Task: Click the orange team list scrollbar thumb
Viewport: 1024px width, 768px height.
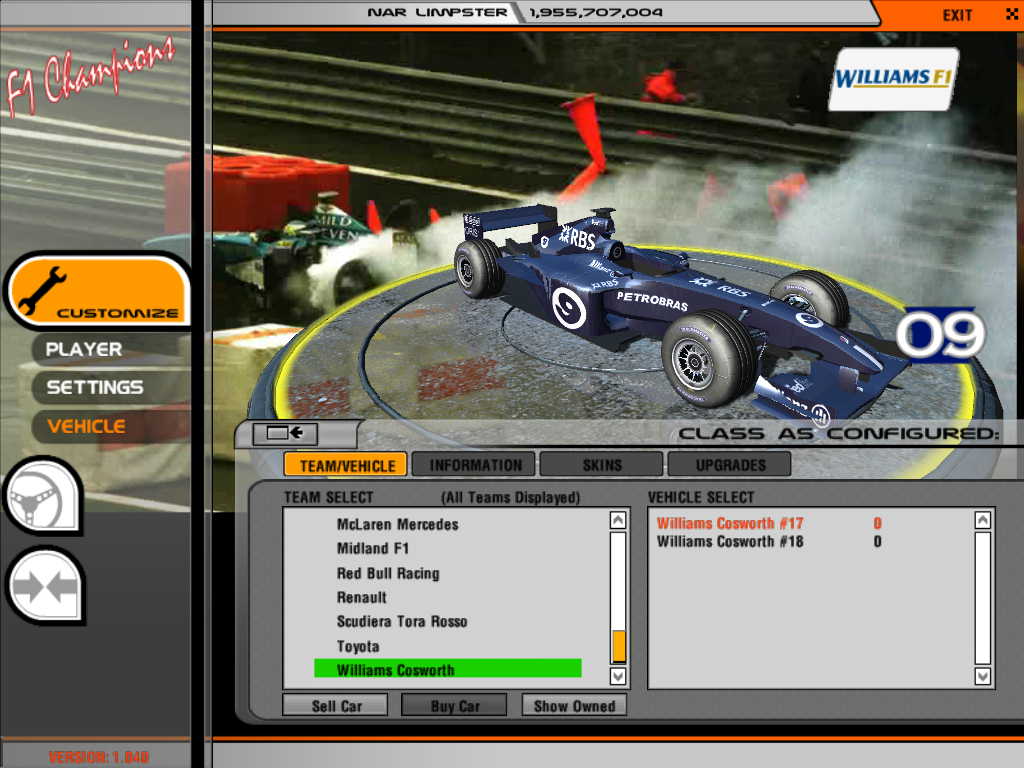Action: point(618,646)
